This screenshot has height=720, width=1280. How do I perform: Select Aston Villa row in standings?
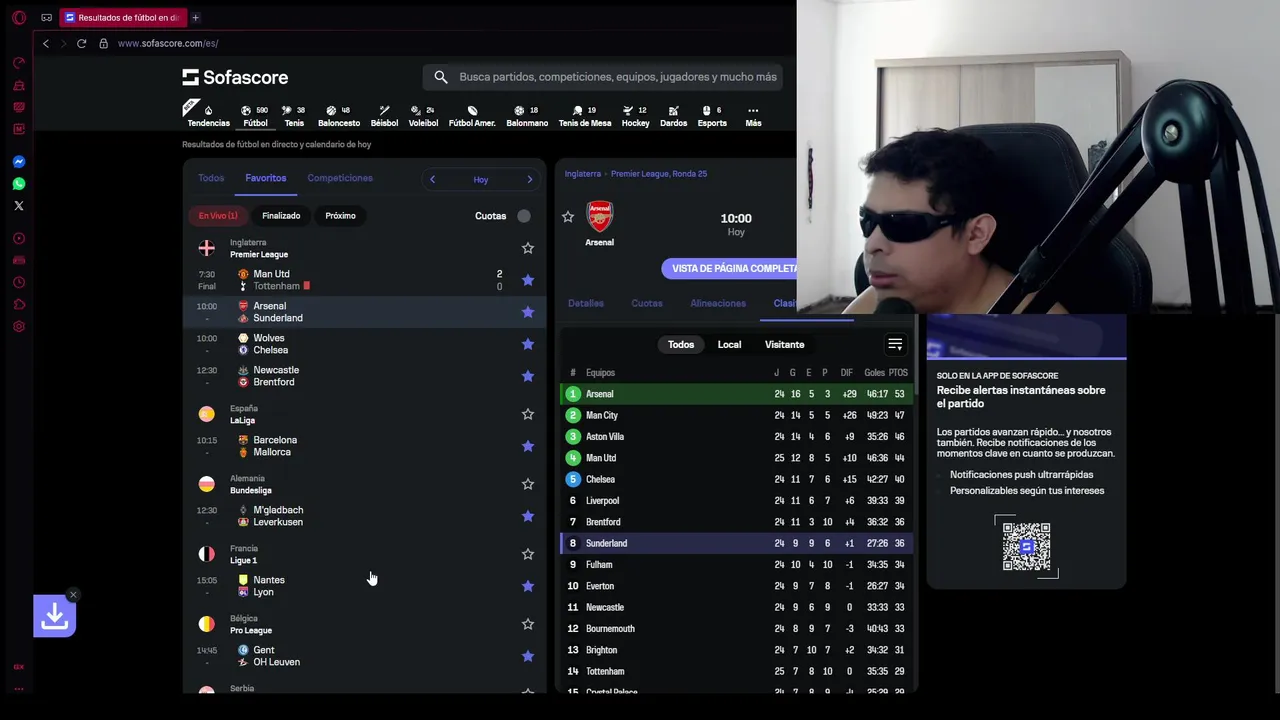(735, 437)
